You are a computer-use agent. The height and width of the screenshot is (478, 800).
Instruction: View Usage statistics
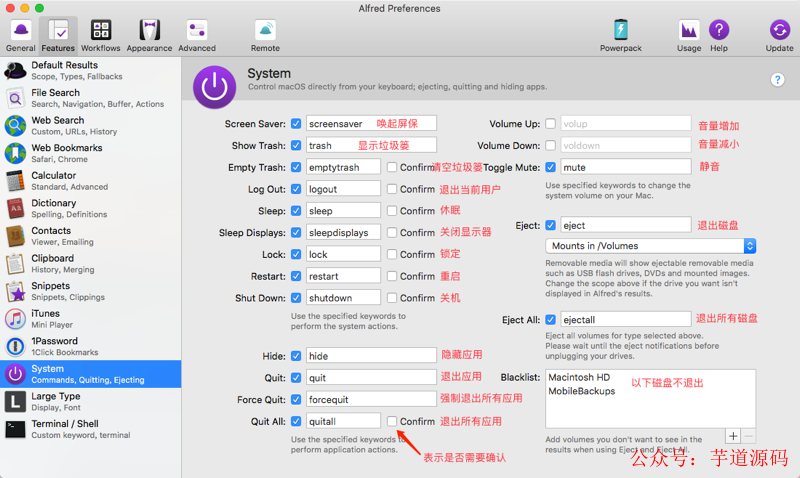(x=689, y=36)
